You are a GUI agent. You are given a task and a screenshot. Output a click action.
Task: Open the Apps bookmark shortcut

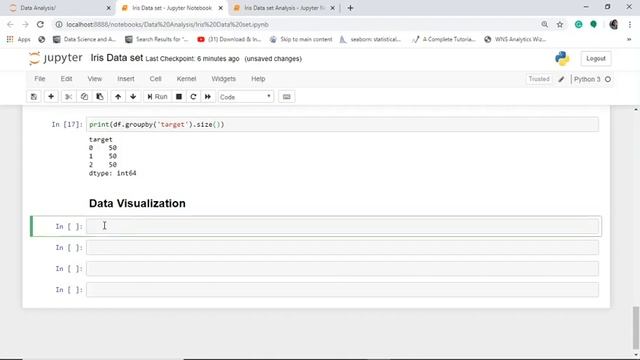[18, 39]
